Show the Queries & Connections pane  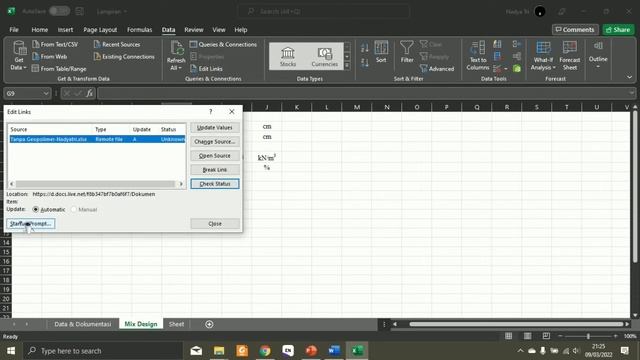223,44
